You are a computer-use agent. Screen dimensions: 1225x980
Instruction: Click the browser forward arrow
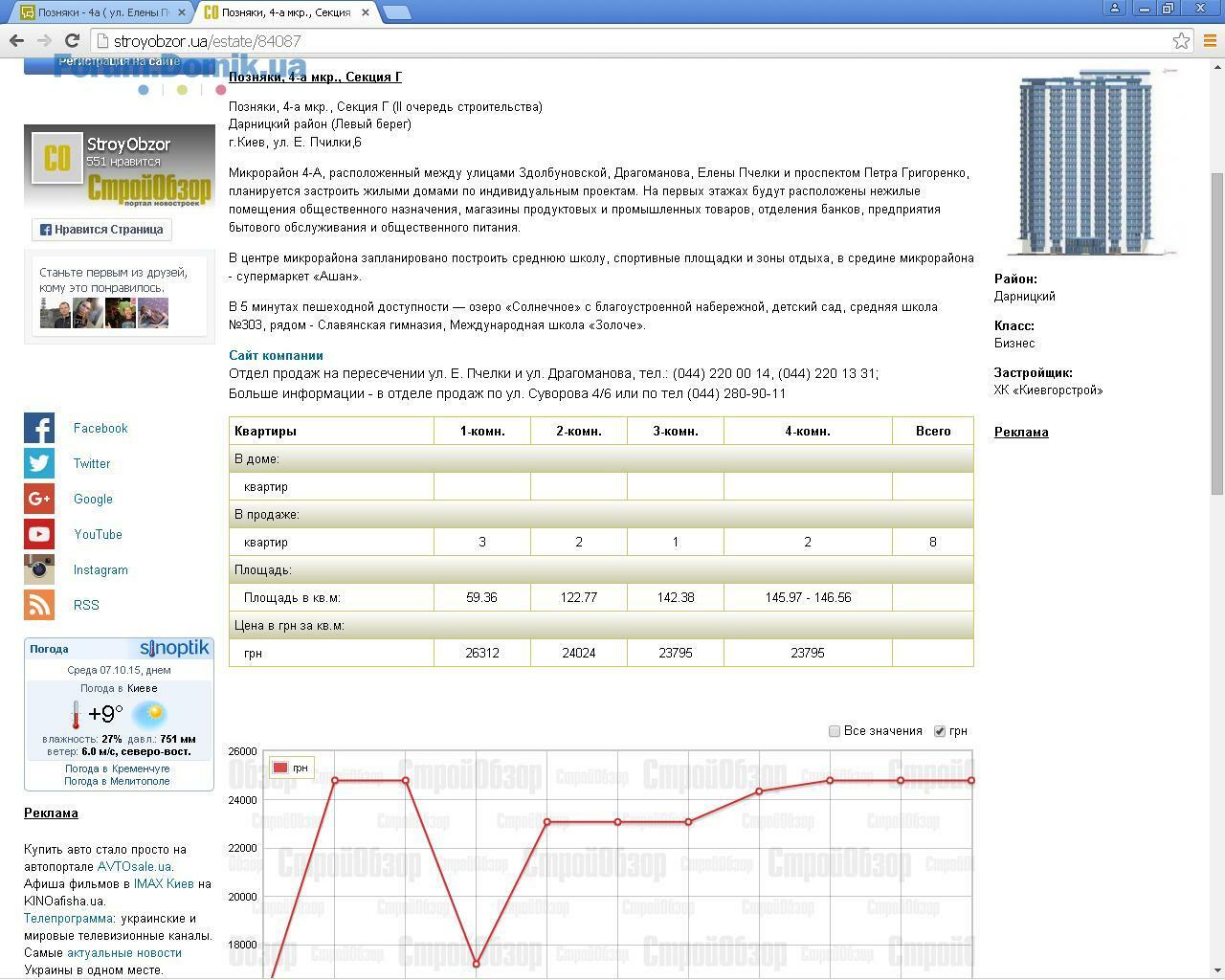click(44, 41)
